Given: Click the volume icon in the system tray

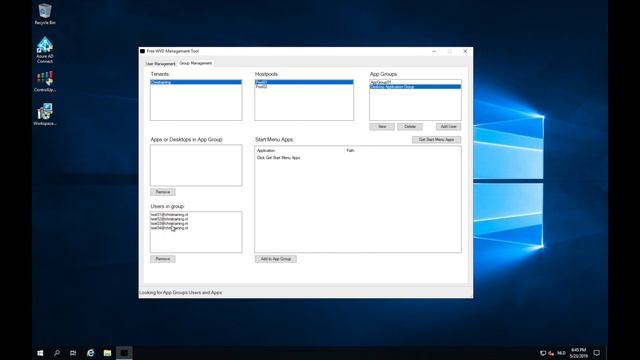Looking at the screenshot, I should 551,353.
